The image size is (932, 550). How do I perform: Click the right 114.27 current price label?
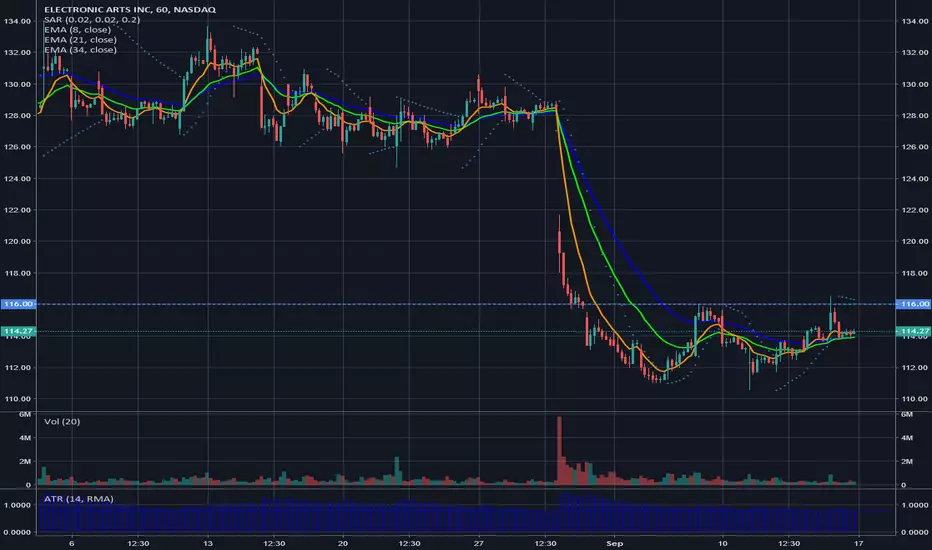coord(914,331)
